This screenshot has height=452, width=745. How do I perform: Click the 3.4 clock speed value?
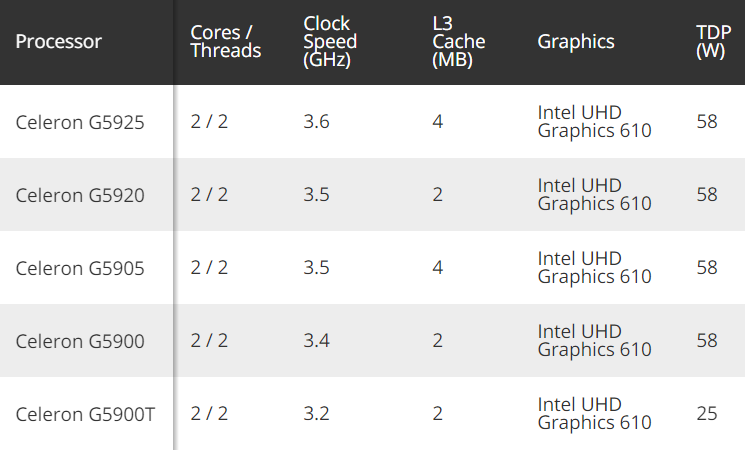pyautogui.click(x=316, y=341)
